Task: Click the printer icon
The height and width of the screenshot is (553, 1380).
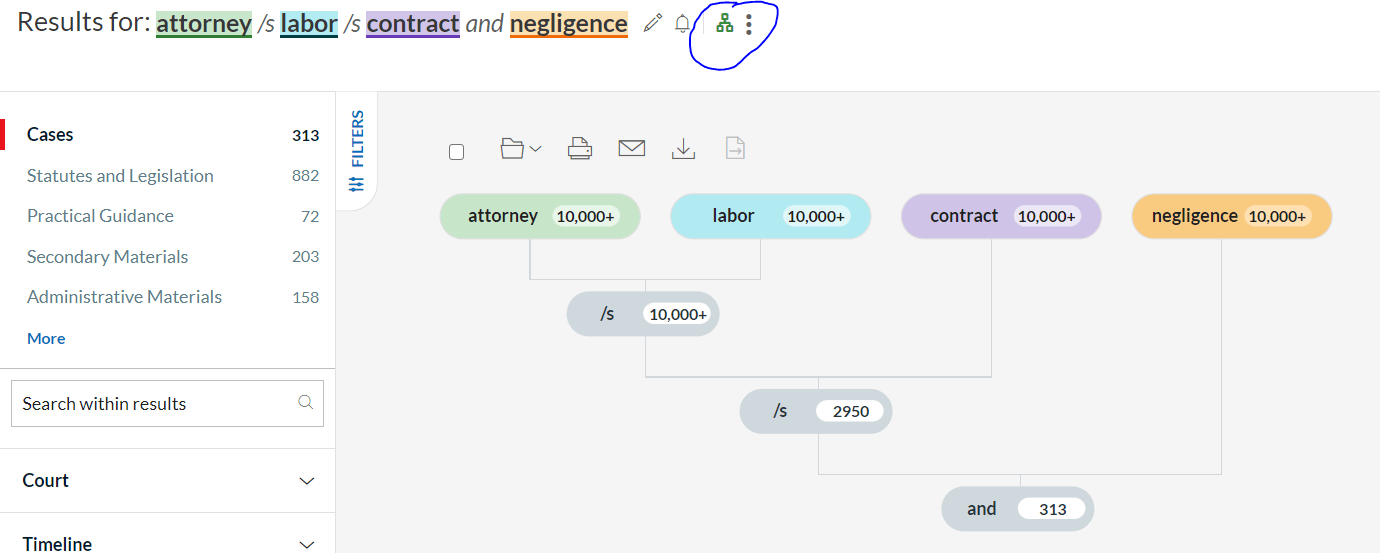Action: click(x=580, y=149)
